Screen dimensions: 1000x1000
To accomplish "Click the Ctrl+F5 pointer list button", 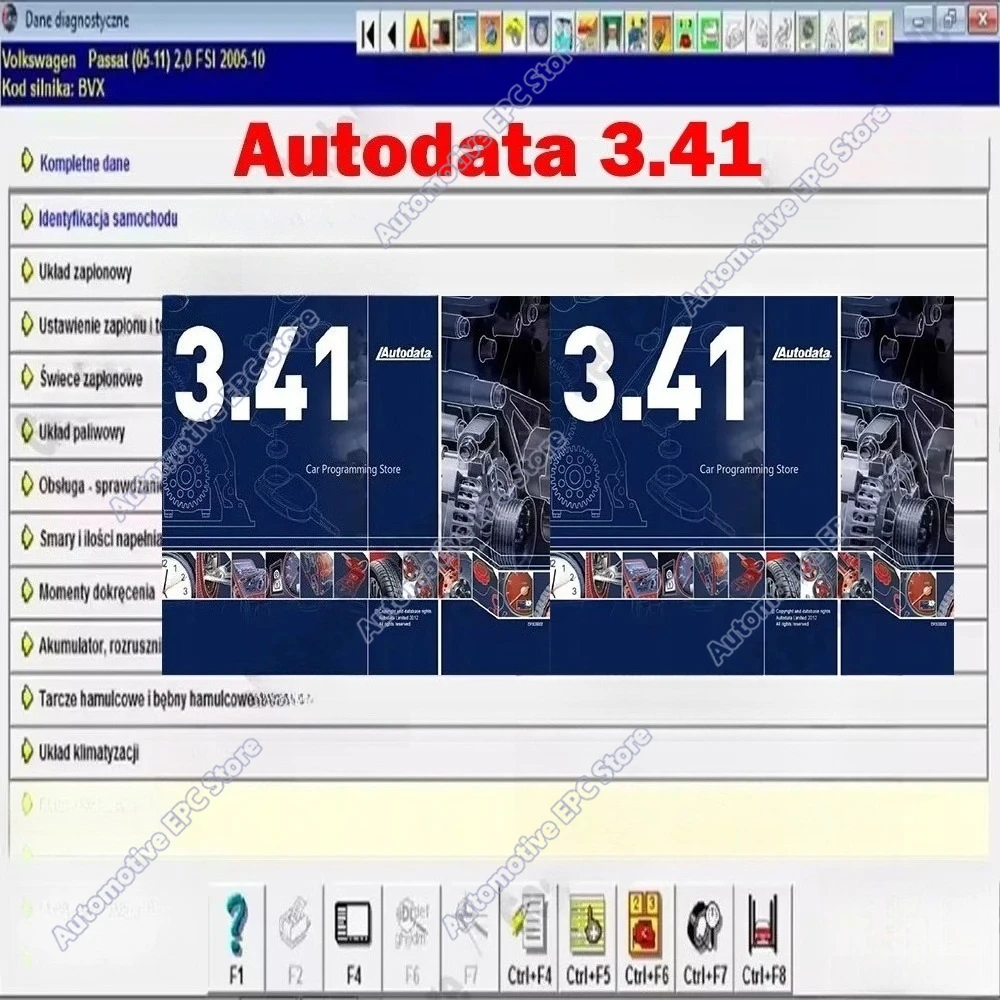I will [x=587, y=939].
